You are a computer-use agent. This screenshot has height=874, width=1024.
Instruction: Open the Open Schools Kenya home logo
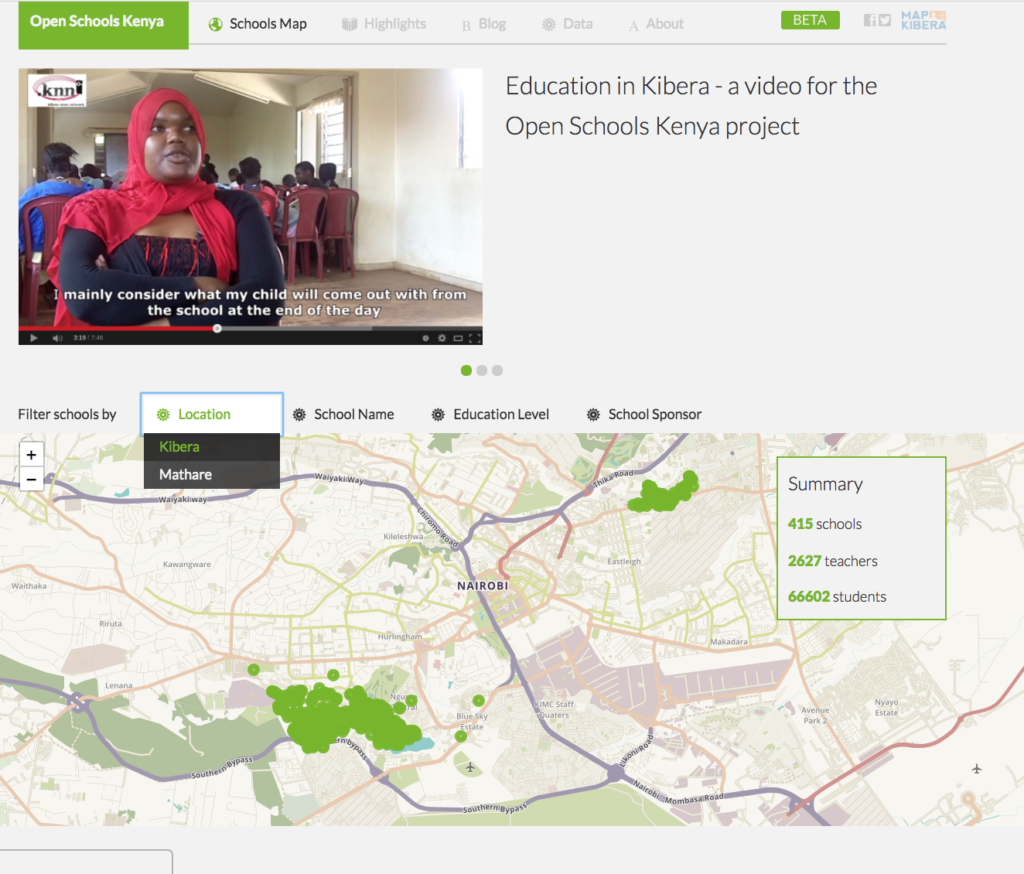tap(103, 25)
